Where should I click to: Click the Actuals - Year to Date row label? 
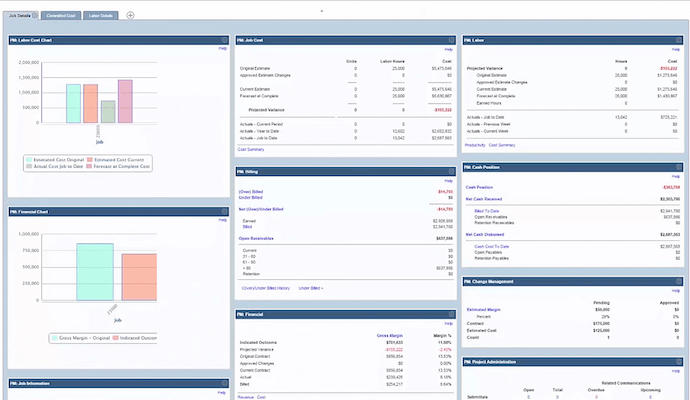259,131
